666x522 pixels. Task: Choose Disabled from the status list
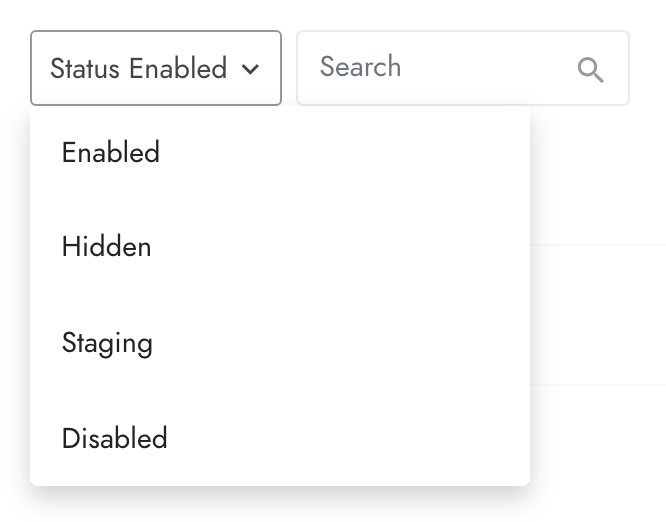pos(280,438)
